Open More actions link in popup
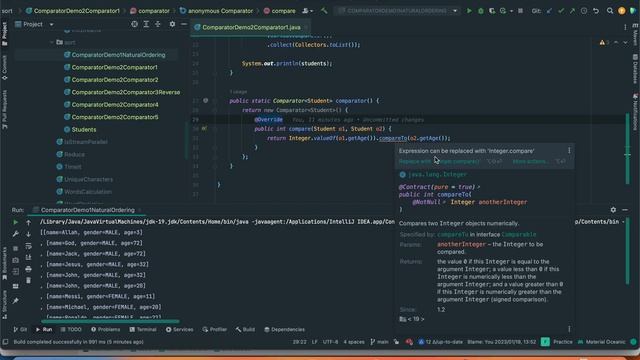This screenshot has height=360, width=640. [530, 161]
